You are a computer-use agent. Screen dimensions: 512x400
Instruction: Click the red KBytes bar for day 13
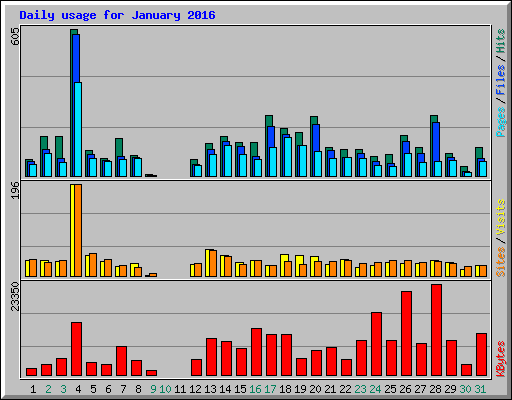tap(211, 357)
